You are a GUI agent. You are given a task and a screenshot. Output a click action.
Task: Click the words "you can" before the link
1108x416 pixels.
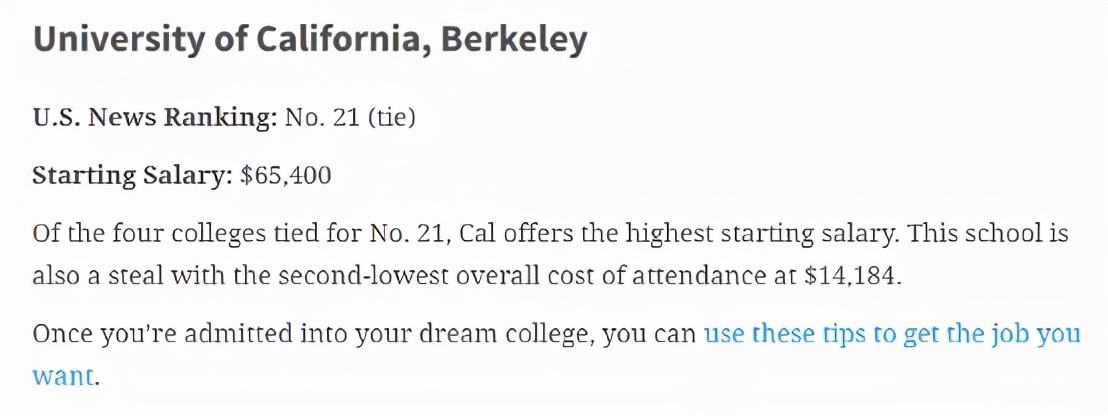(x=652, y=334)
